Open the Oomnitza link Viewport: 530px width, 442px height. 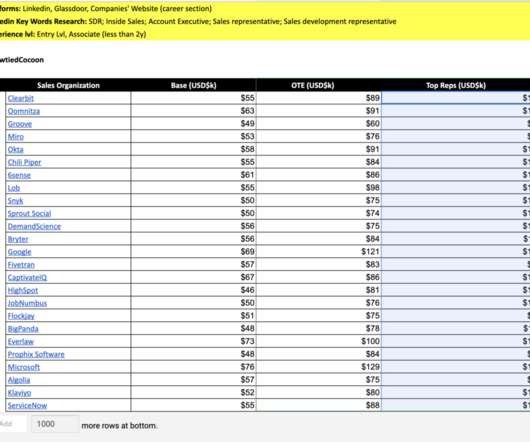tap(24, 111)
